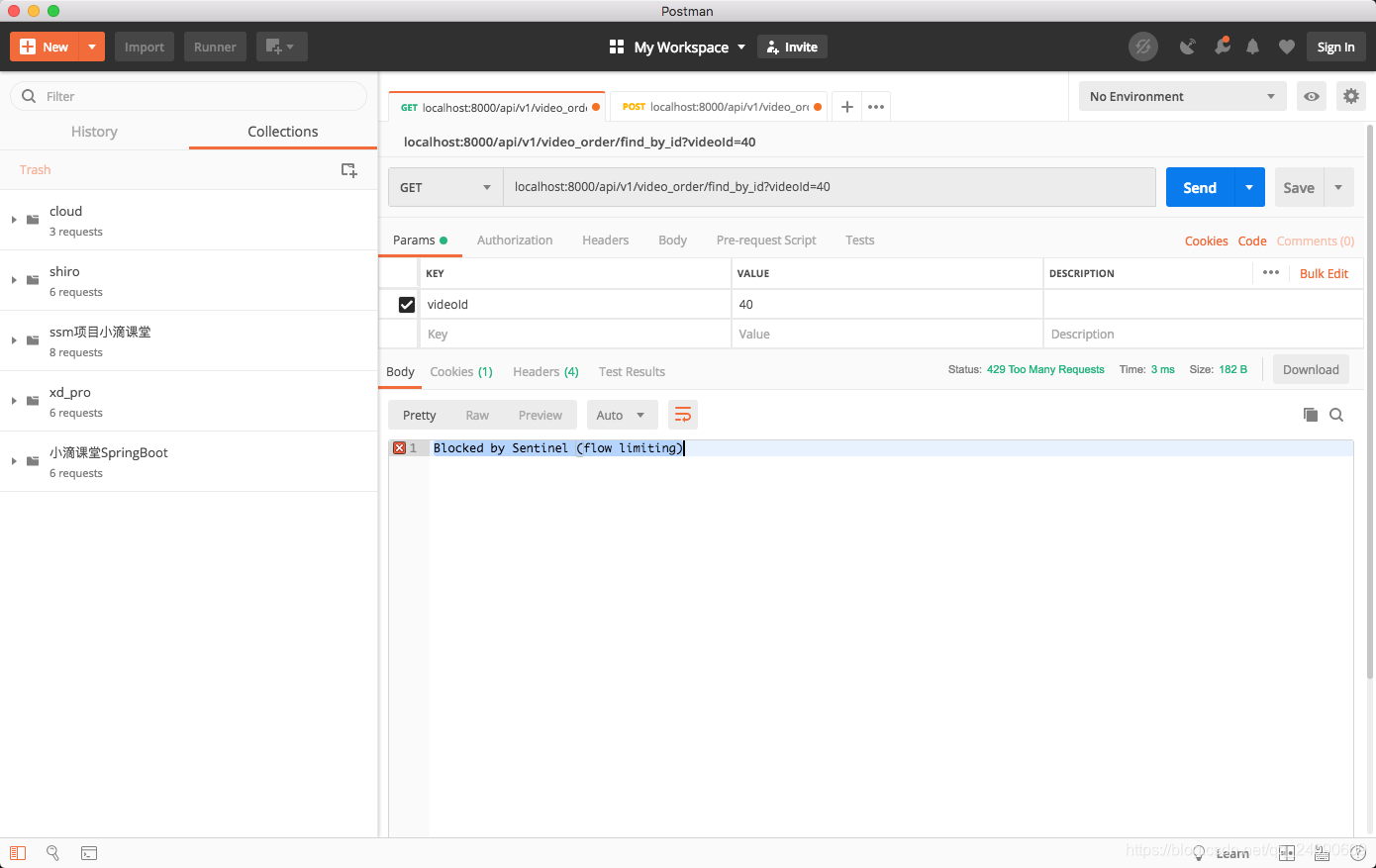Click the workspace grid icon

coord(617,47)
